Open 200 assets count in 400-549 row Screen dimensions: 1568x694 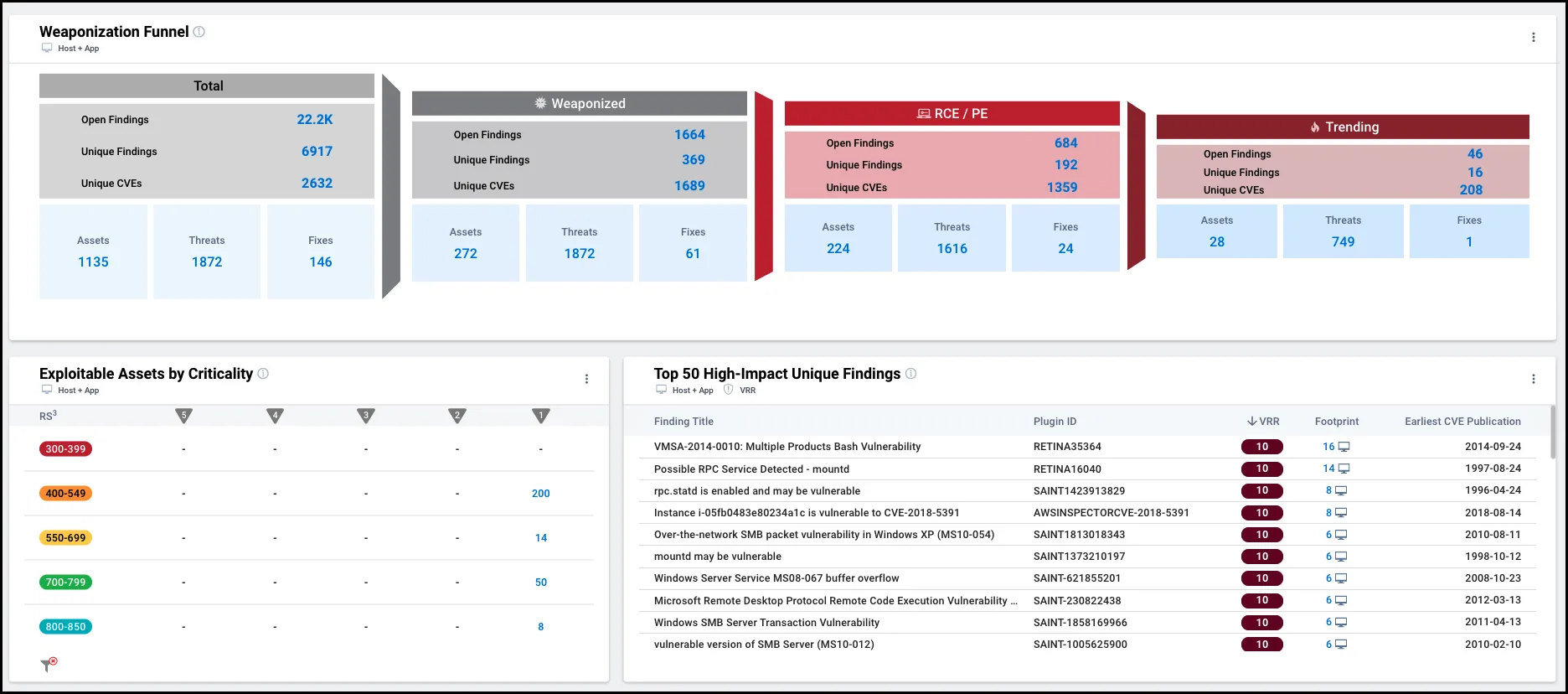[541, 494]
